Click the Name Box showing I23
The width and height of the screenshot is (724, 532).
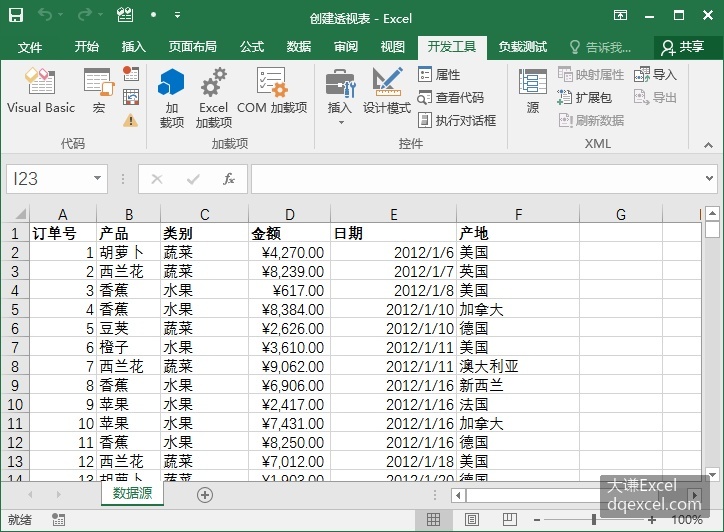click(48, 178)
